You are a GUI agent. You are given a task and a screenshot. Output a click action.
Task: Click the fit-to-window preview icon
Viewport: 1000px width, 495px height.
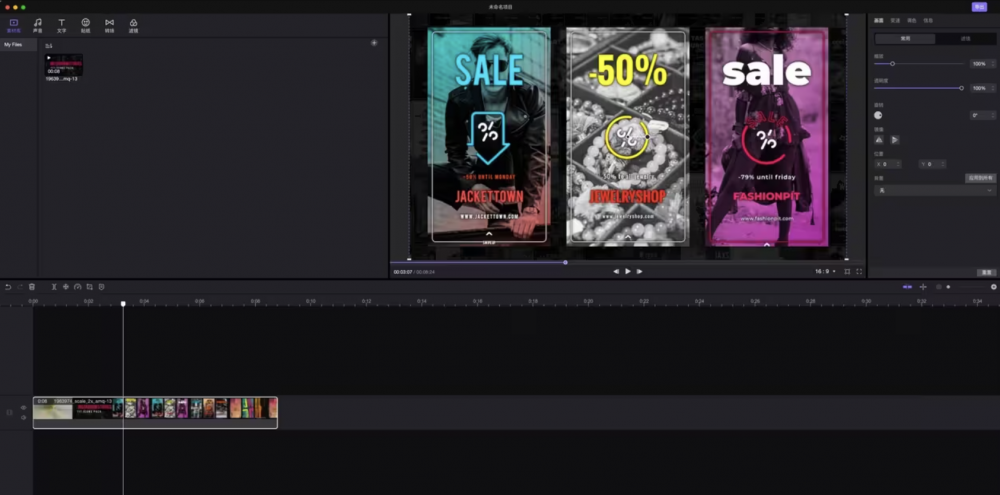pos(847,271)
